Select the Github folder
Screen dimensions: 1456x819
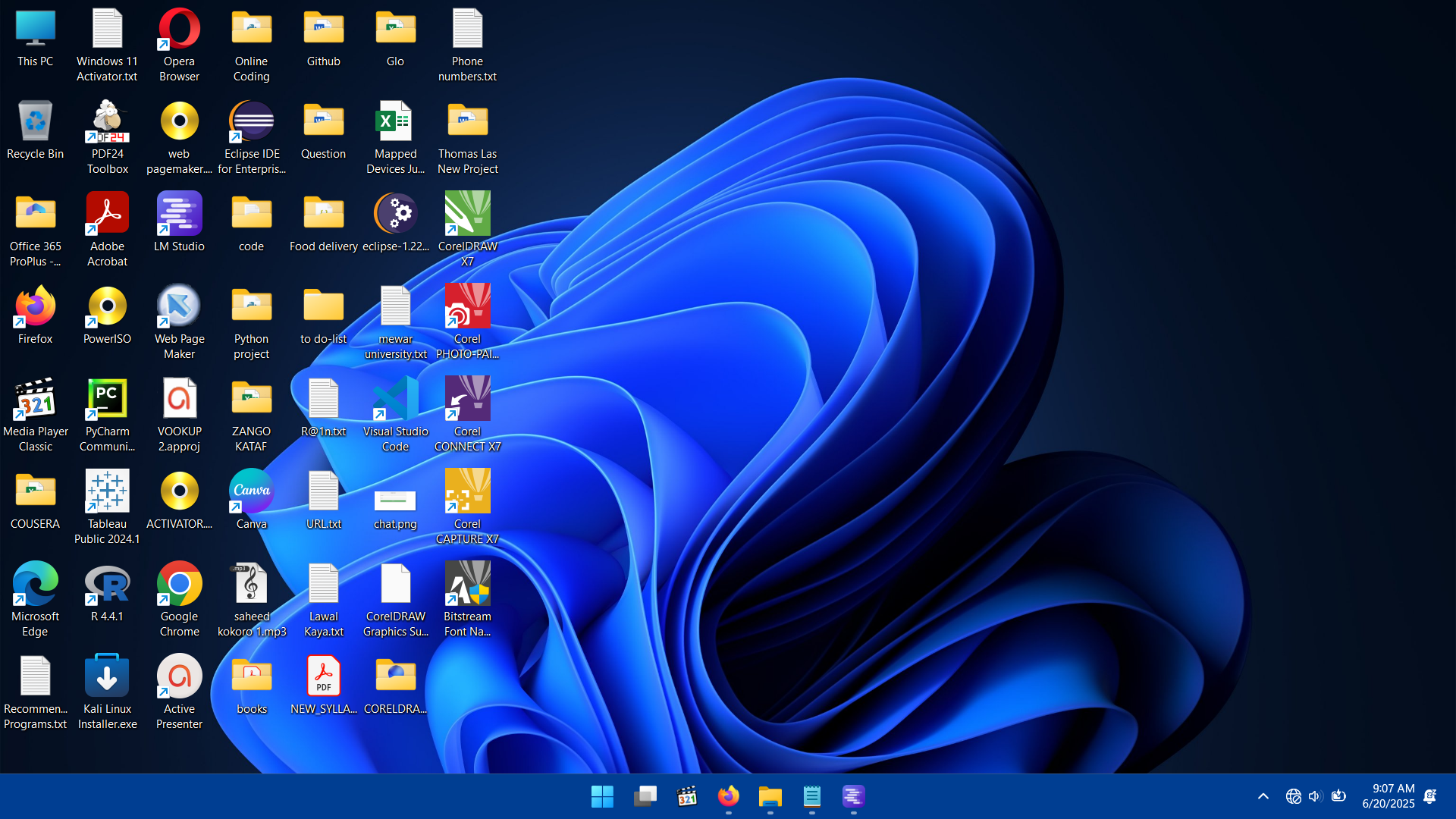point(324,38)
